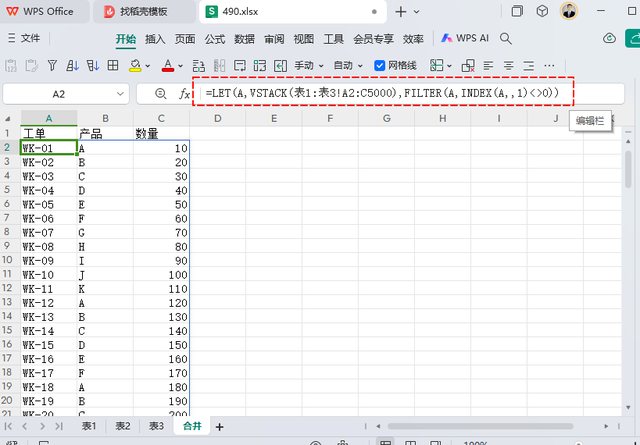Launch WPS AI assistant
The image size is (640, 445).
465,38
